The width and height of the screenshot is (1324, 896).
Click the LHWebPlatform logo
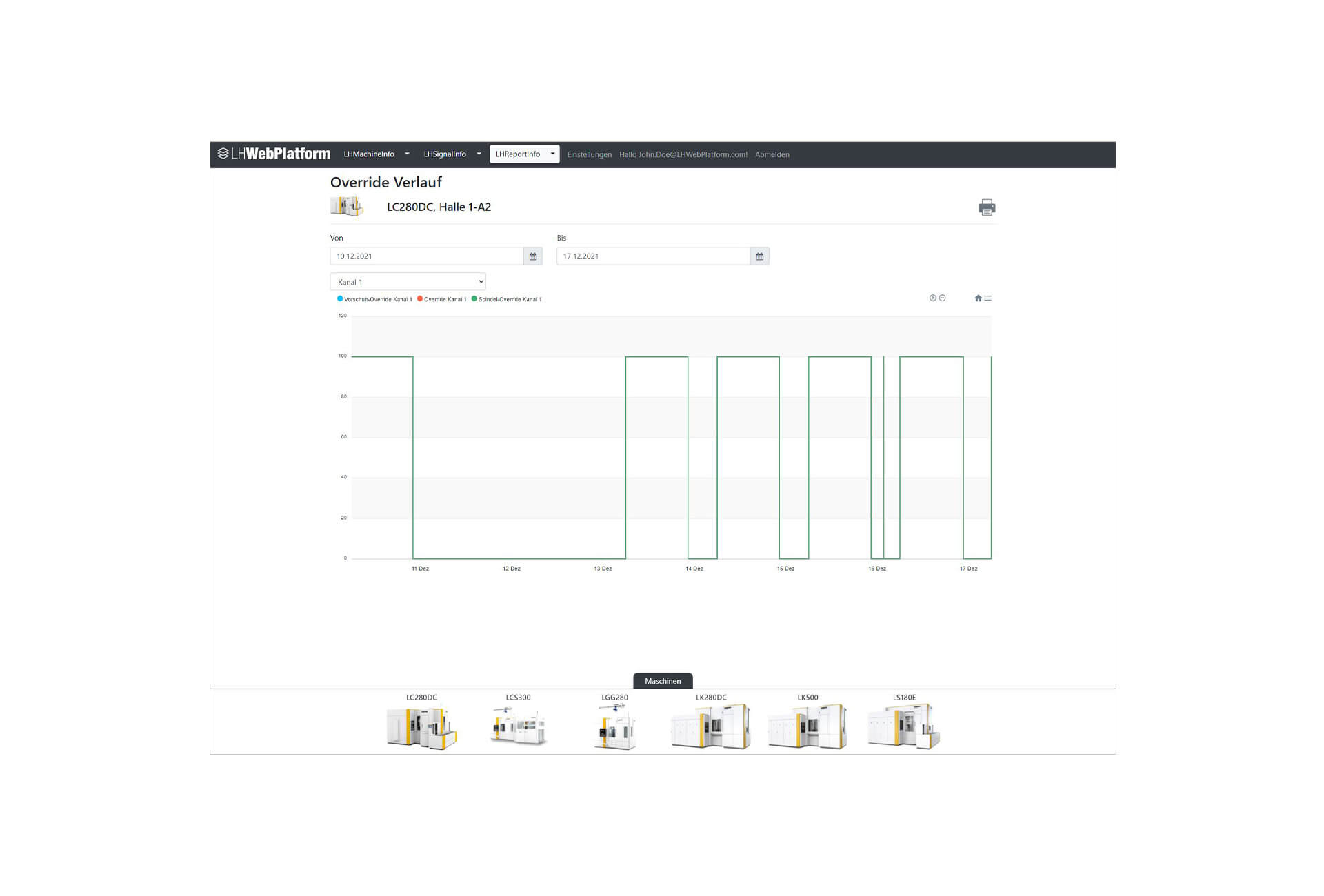click(x=274, y=154)
